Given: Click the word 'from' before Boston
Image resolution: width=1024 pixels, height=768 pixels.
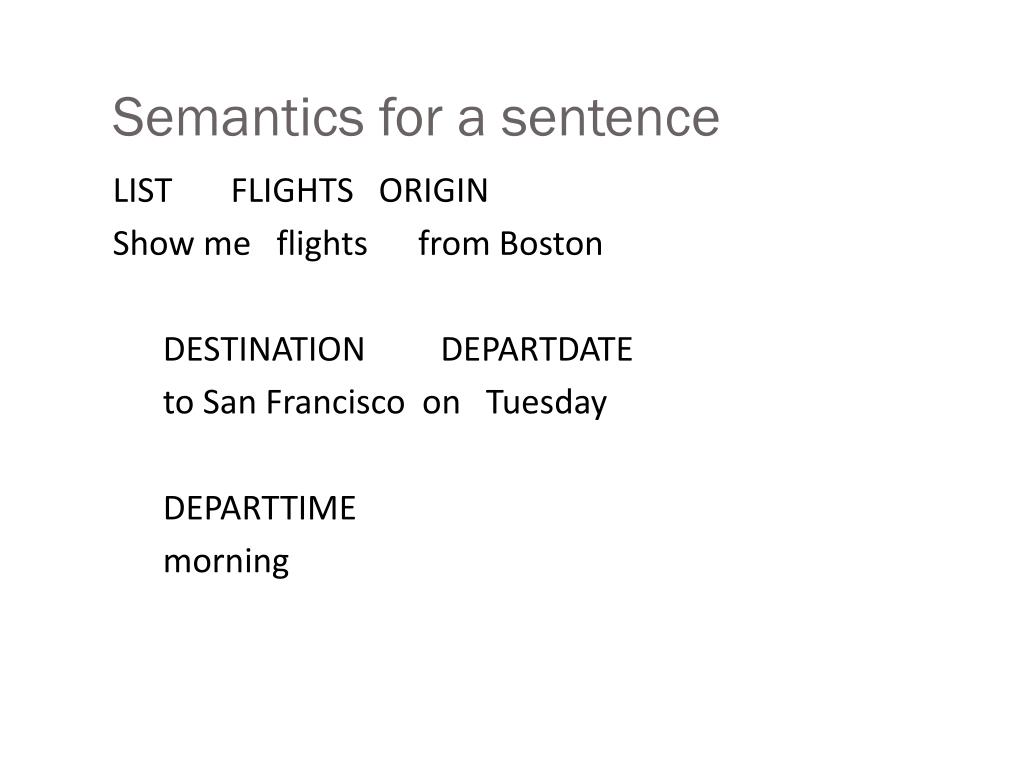Looking at the screenshot, I should click(454, 244).
